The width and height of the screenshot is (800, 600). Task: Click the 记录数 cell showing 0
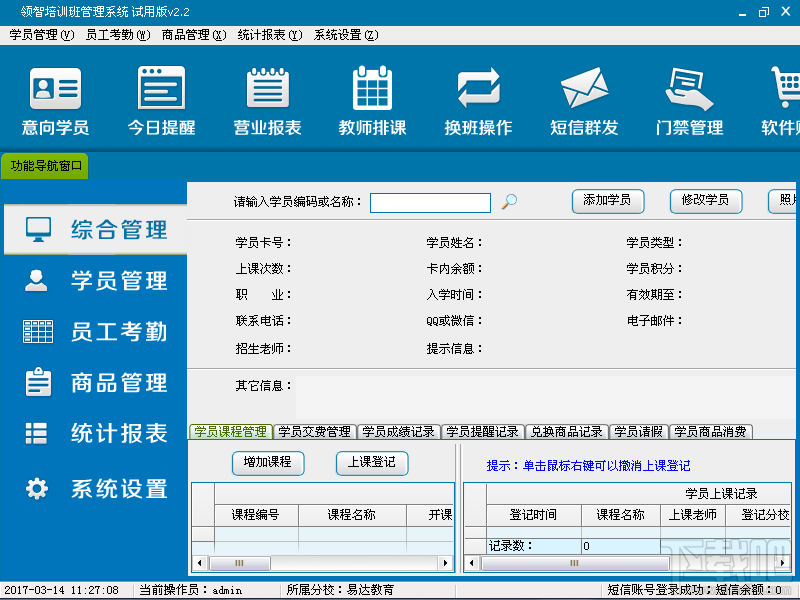click(620, 546)
